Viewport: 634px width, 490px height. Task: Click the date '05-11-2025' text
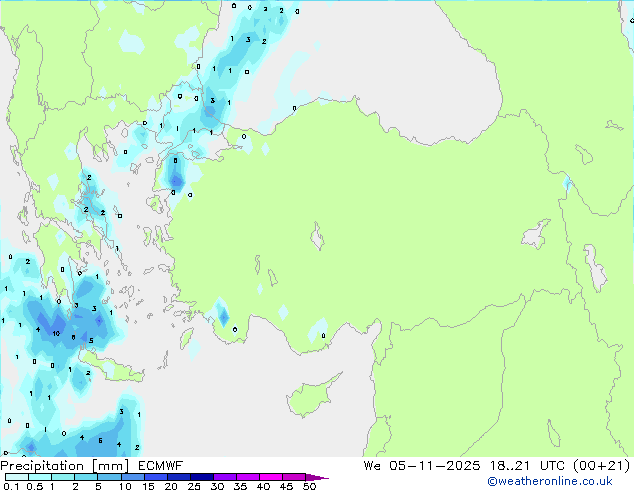435,466
